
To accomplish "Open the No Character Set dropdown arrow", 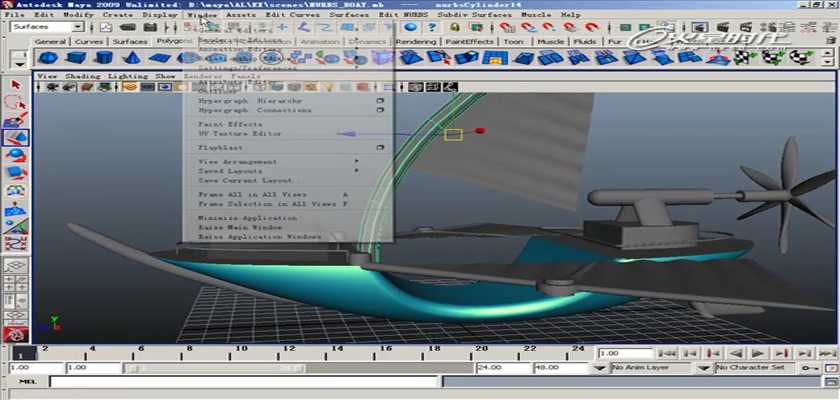I will pyautogui.click(x=704, y=368).
